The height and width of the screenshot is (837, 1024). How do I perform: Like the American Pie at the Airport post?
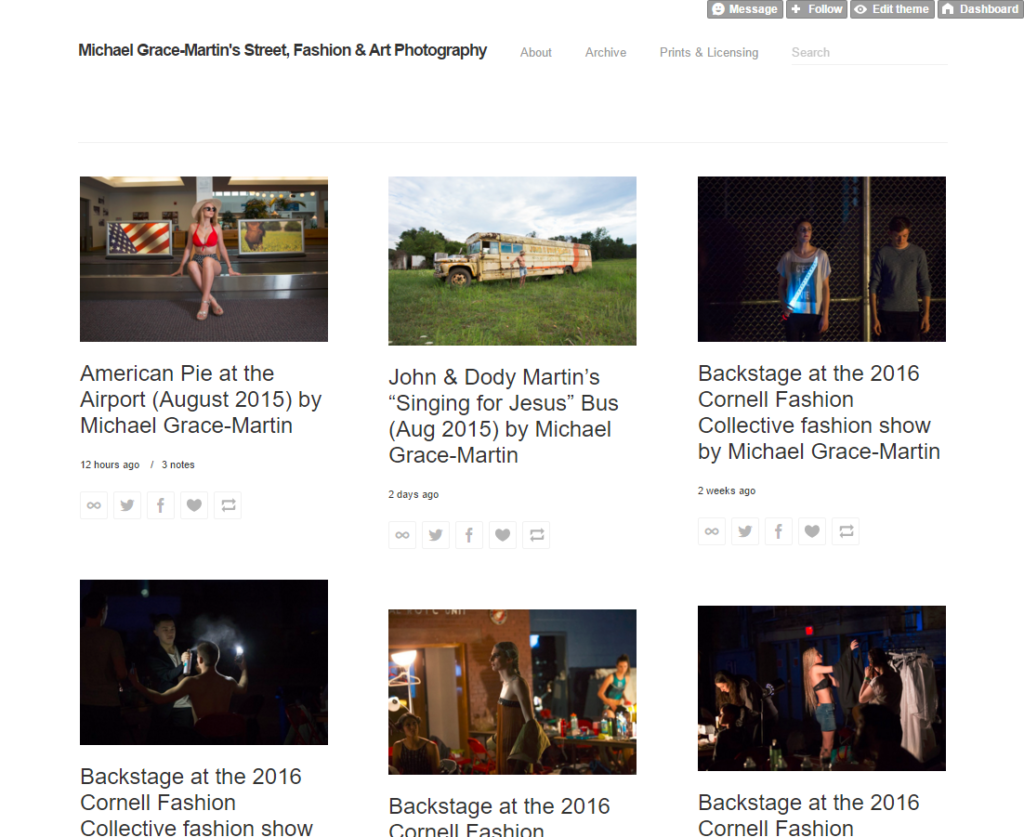[x=195, y=506]
